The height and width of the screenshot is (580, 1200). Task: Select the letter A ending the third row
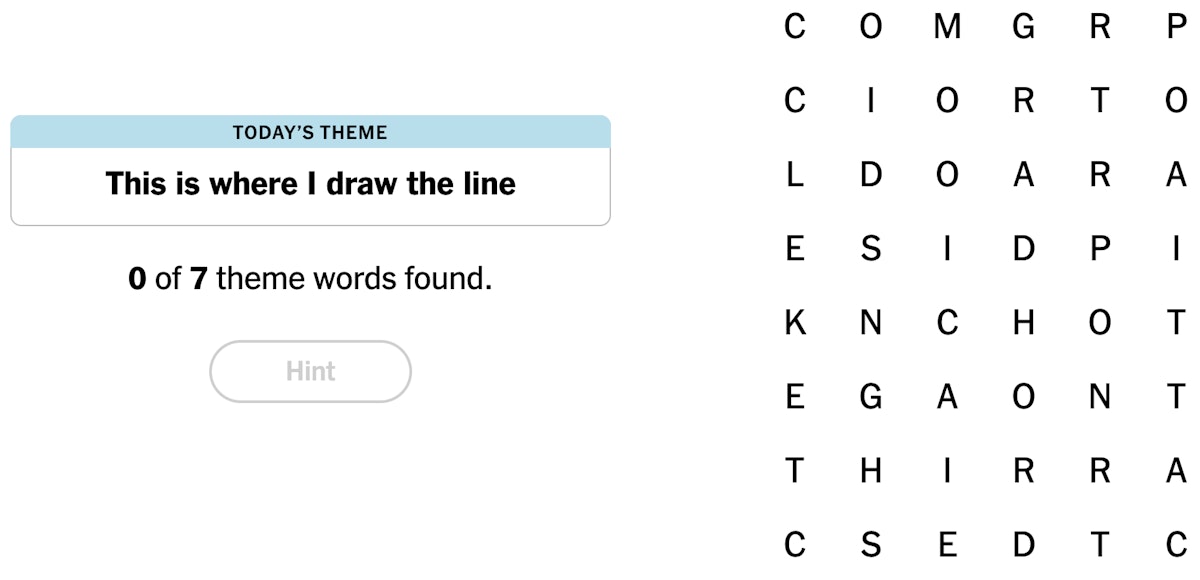[1175, 175]
